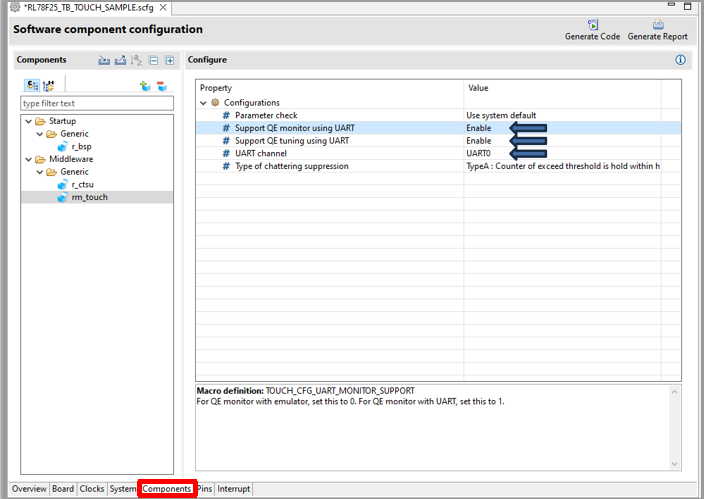Collapse all components in the tree
Viewport: 704px width, 499px height.
[153, 61]
